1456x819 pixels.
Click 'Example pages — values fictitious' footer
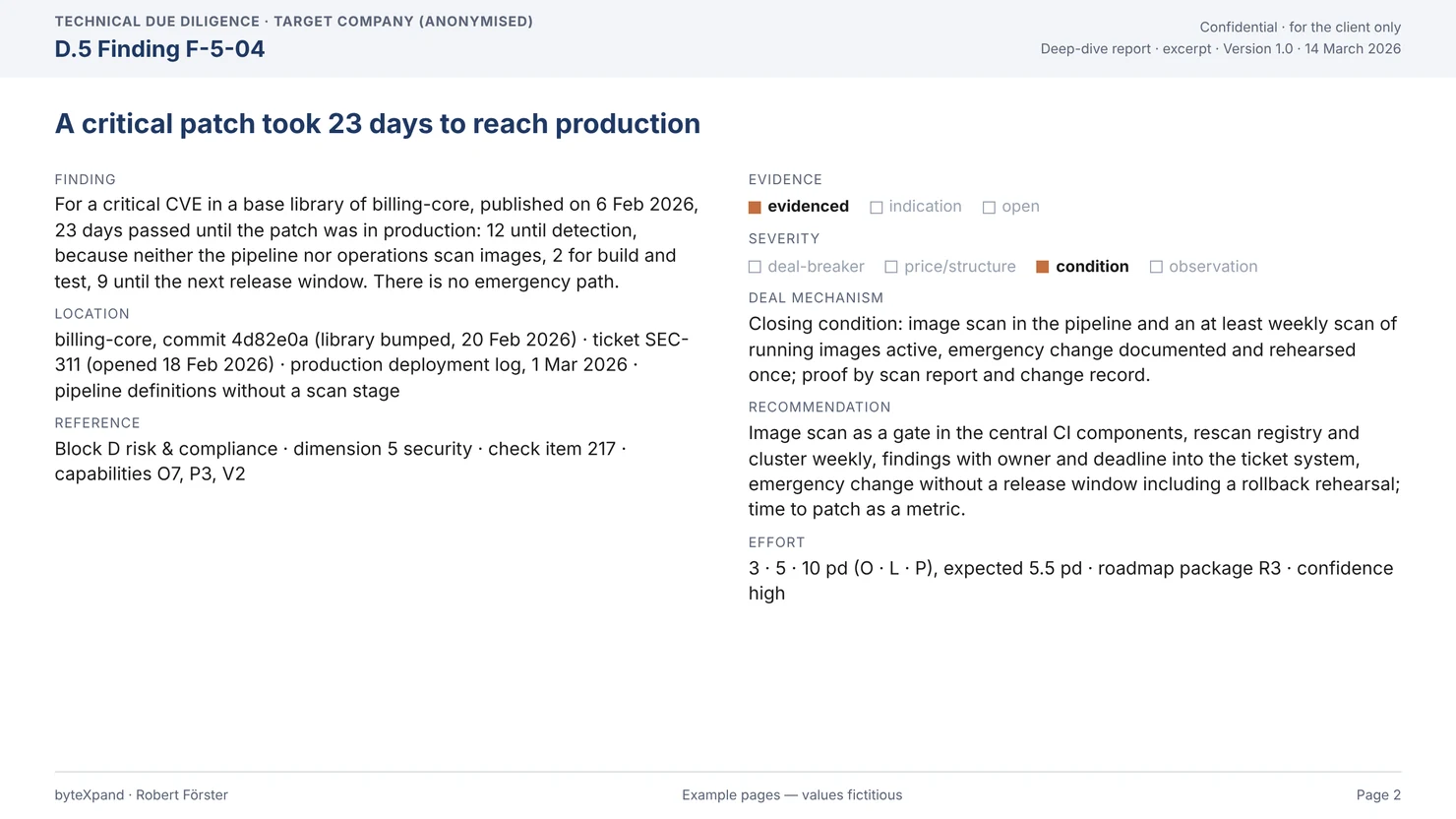click(792, 795)
